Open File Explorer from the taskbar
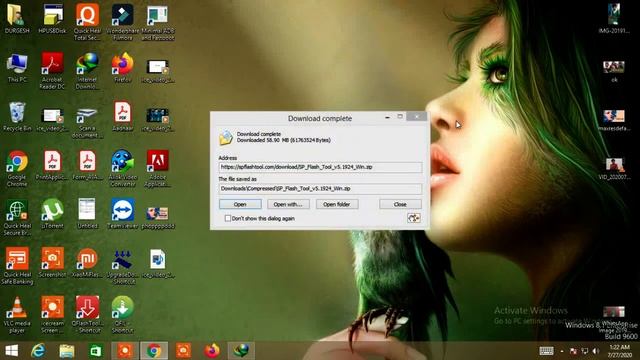Viewport: 640px width, 360px height. point(67,351)
